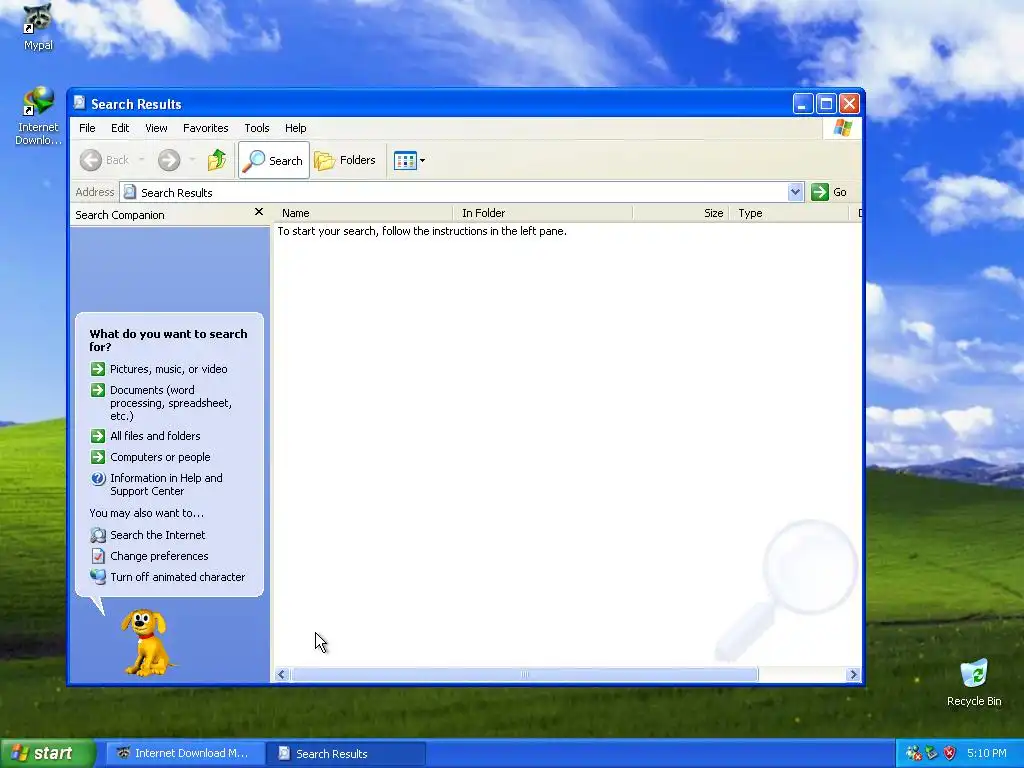Click the checklist icon beside Change preferences
The width and height of the screenshot is (1024, 768).
tap(98, 556)
